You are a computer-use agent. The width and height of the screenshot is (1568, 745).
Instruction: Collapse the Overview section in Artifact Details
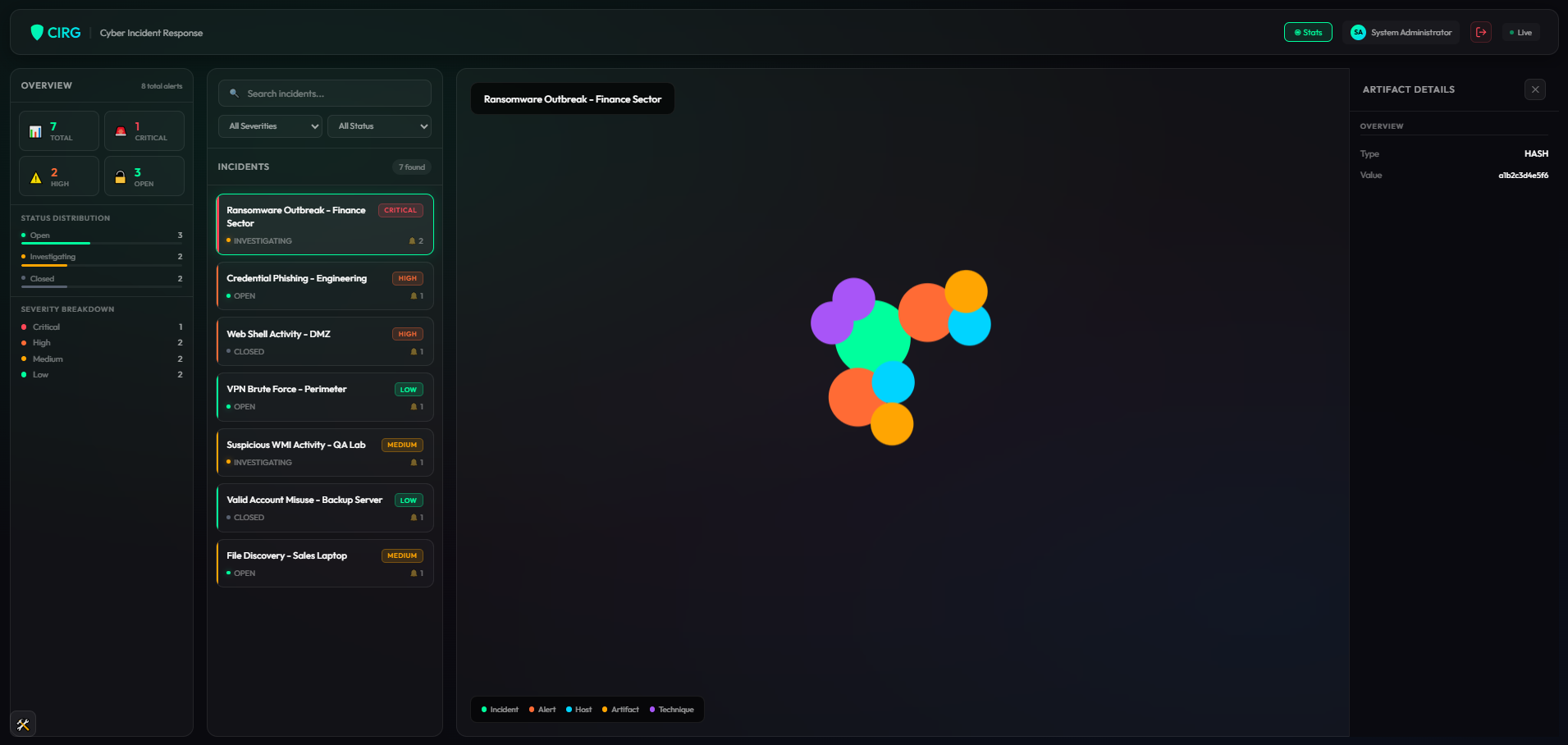tap(1381, 126)
